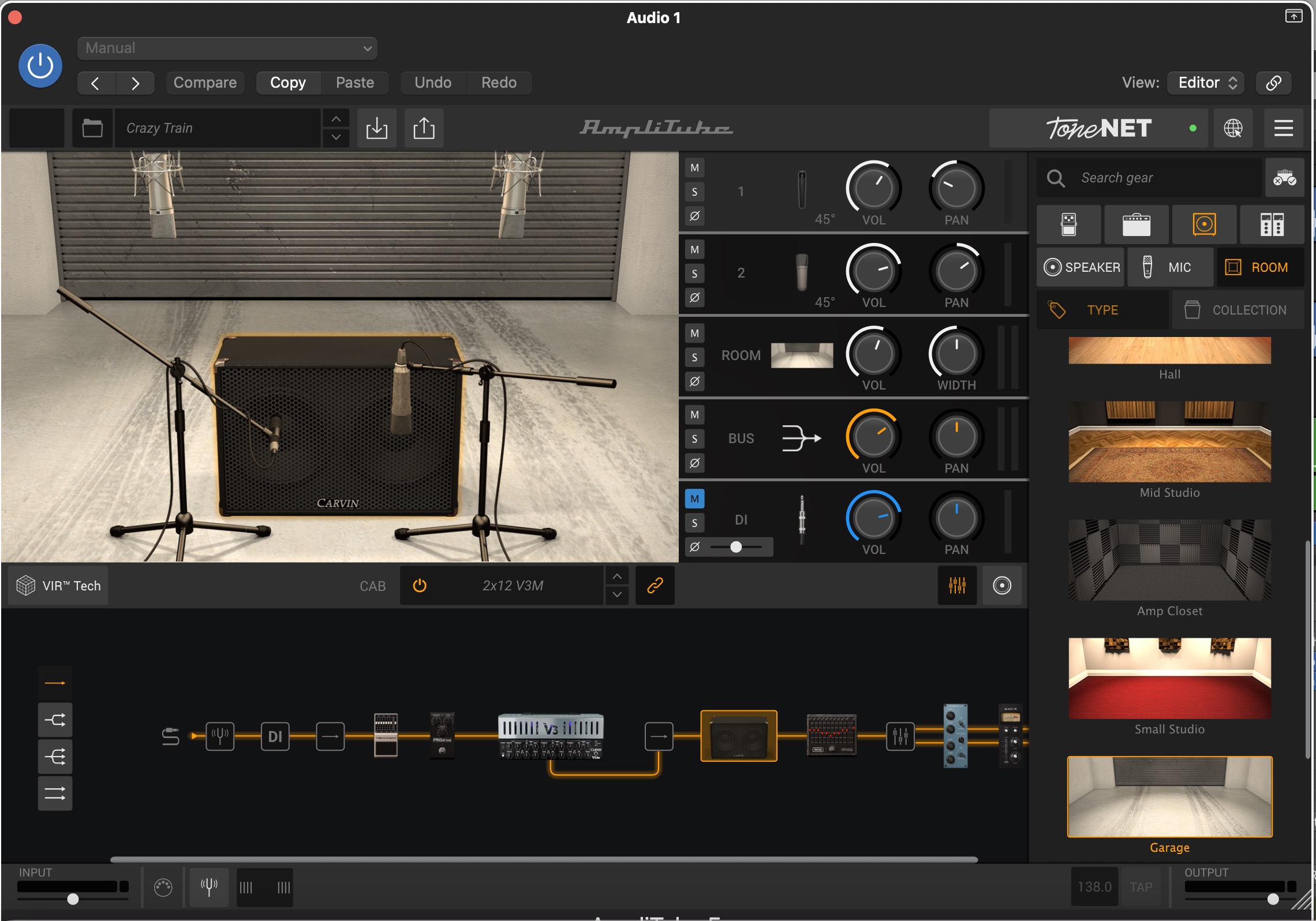Viewport: 1316px width, 921px height.
Task: Open the Manual preset dropdown
Action: point(227,48)
